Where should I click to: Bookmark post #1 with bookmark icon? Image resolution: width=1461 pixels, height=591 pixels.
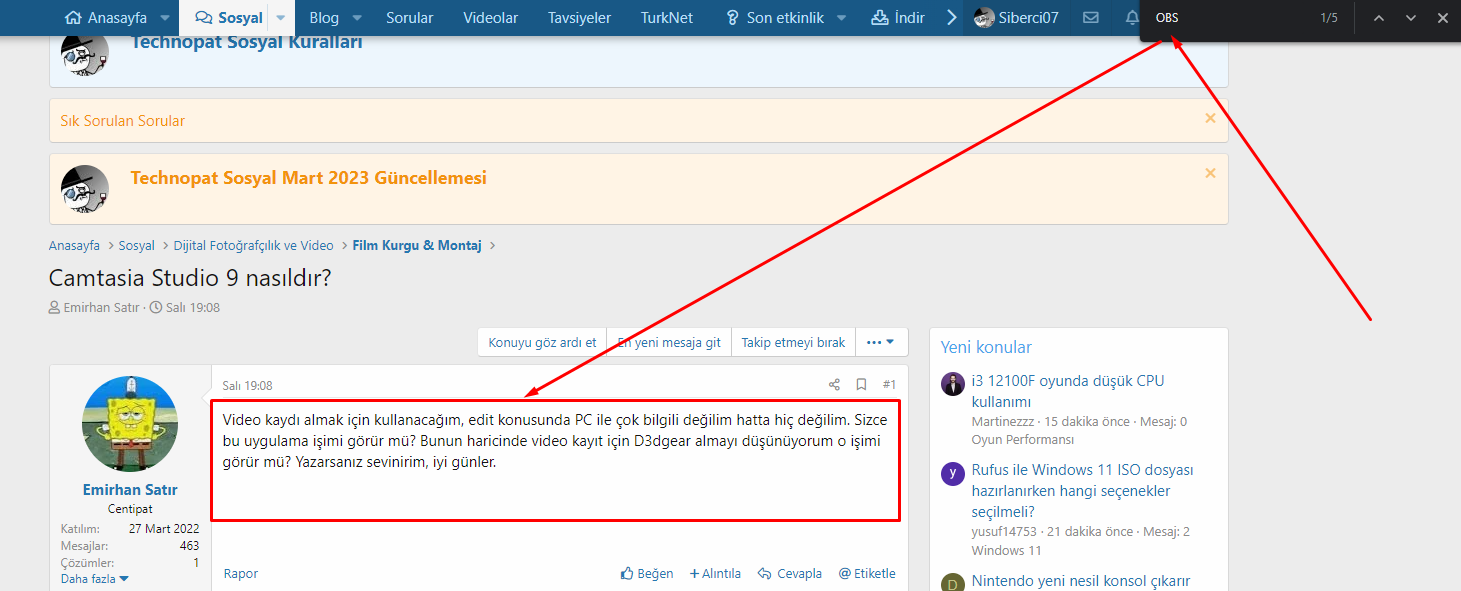861,384
